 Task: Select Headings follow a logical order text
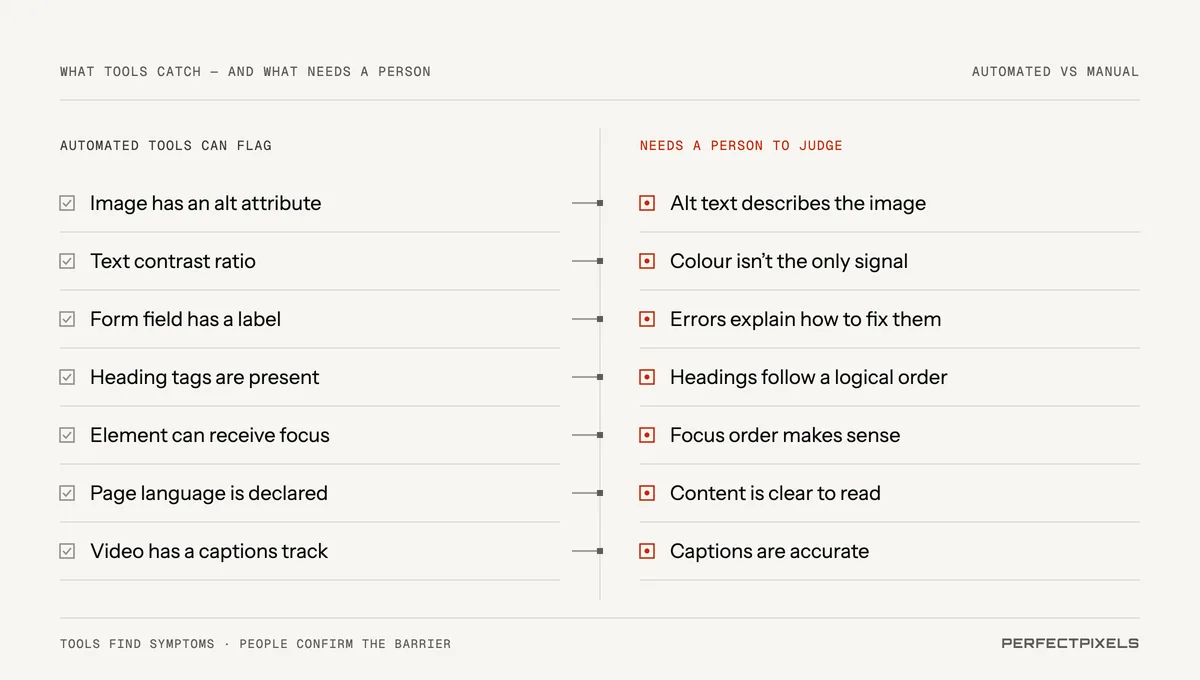(x=809, y=377)
